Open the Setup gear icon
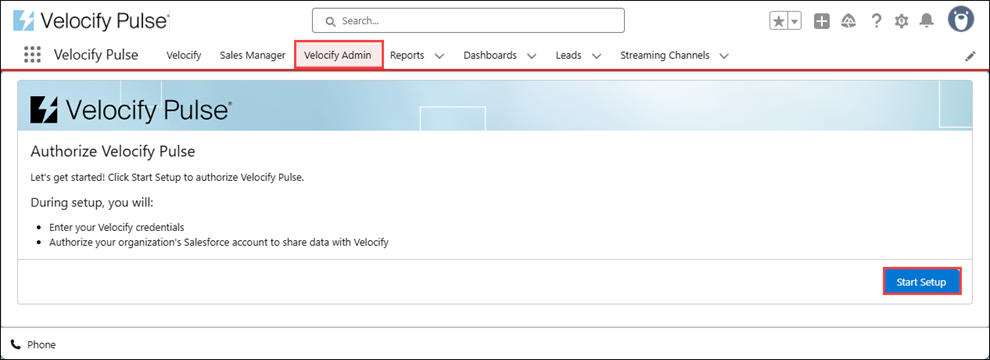Image resolution: width=990 pixels, height=360 pixels. [x=902, y=21]
